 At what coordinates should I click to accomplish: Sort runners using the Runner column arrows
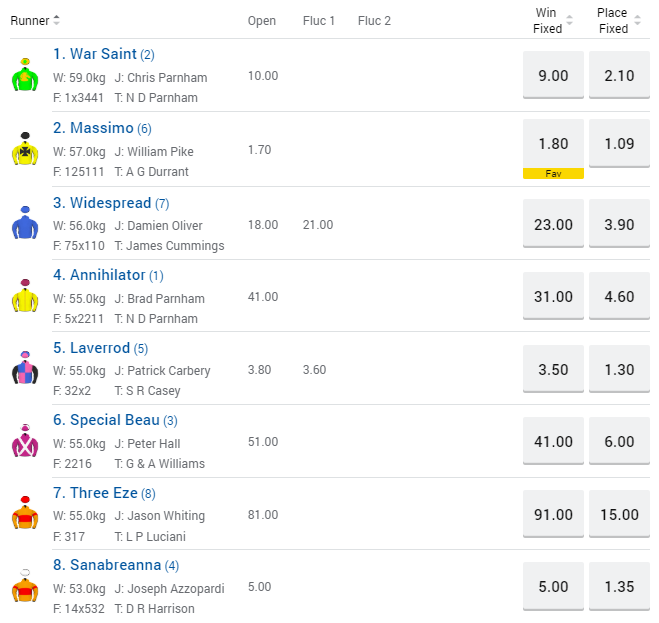(56, 20)
